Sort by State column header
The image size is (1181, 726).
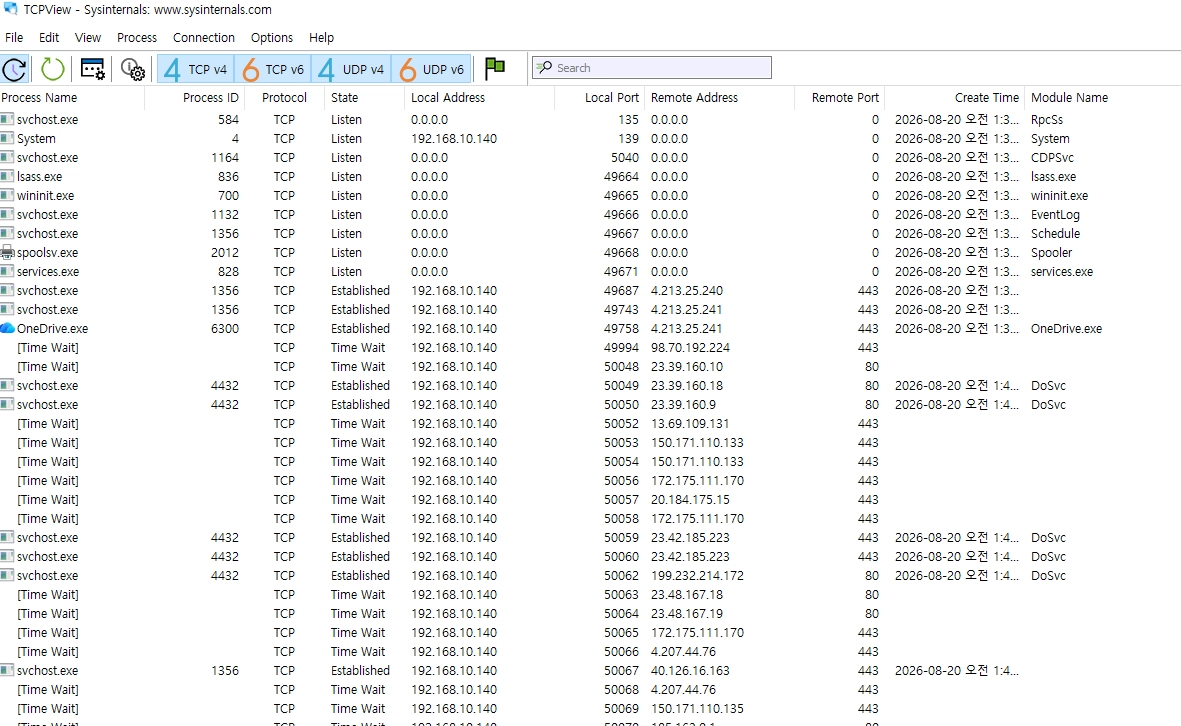coord(365,98)
